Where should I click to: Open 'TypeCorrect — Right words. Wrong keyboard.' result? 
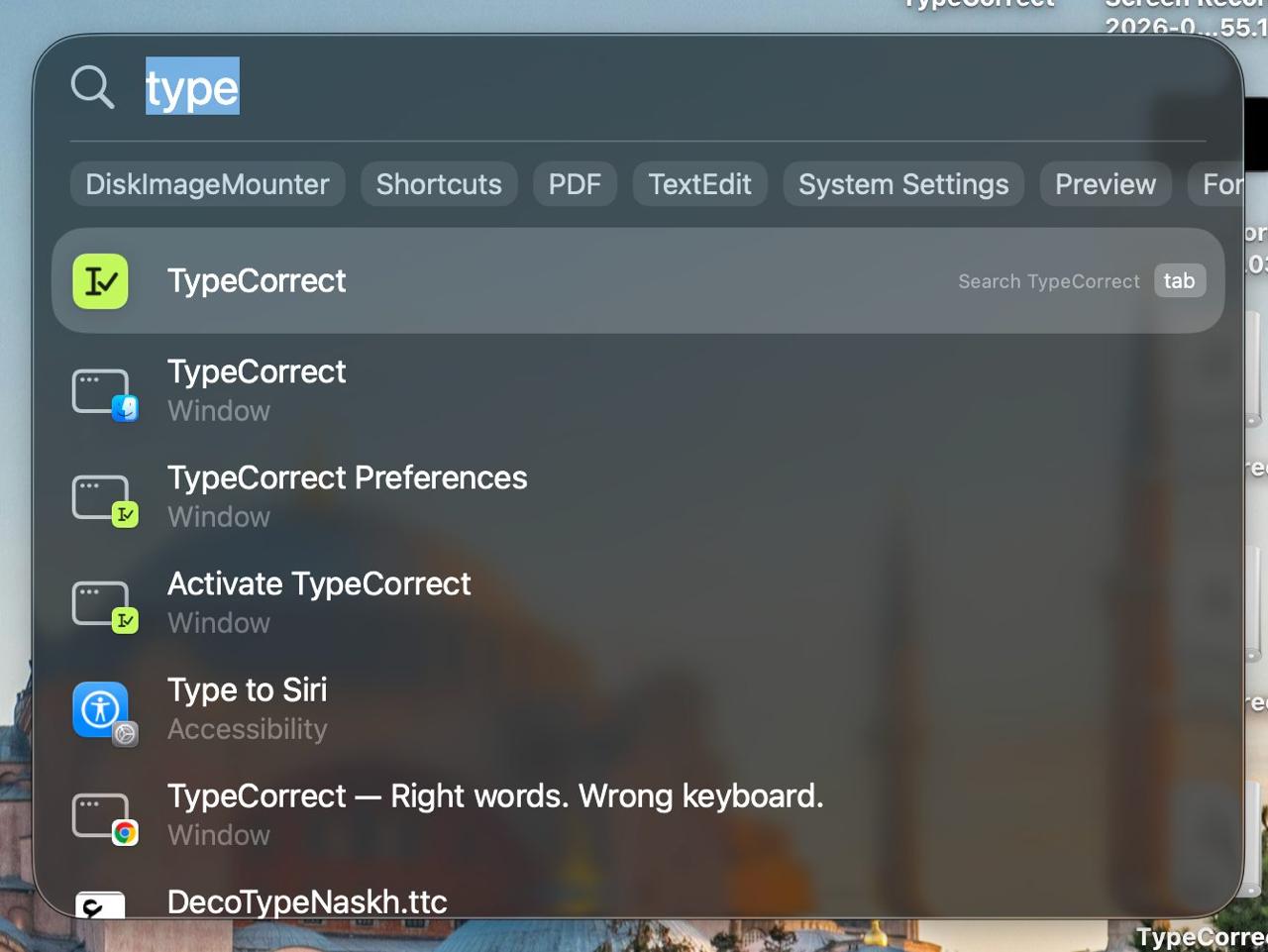[638, 815]
